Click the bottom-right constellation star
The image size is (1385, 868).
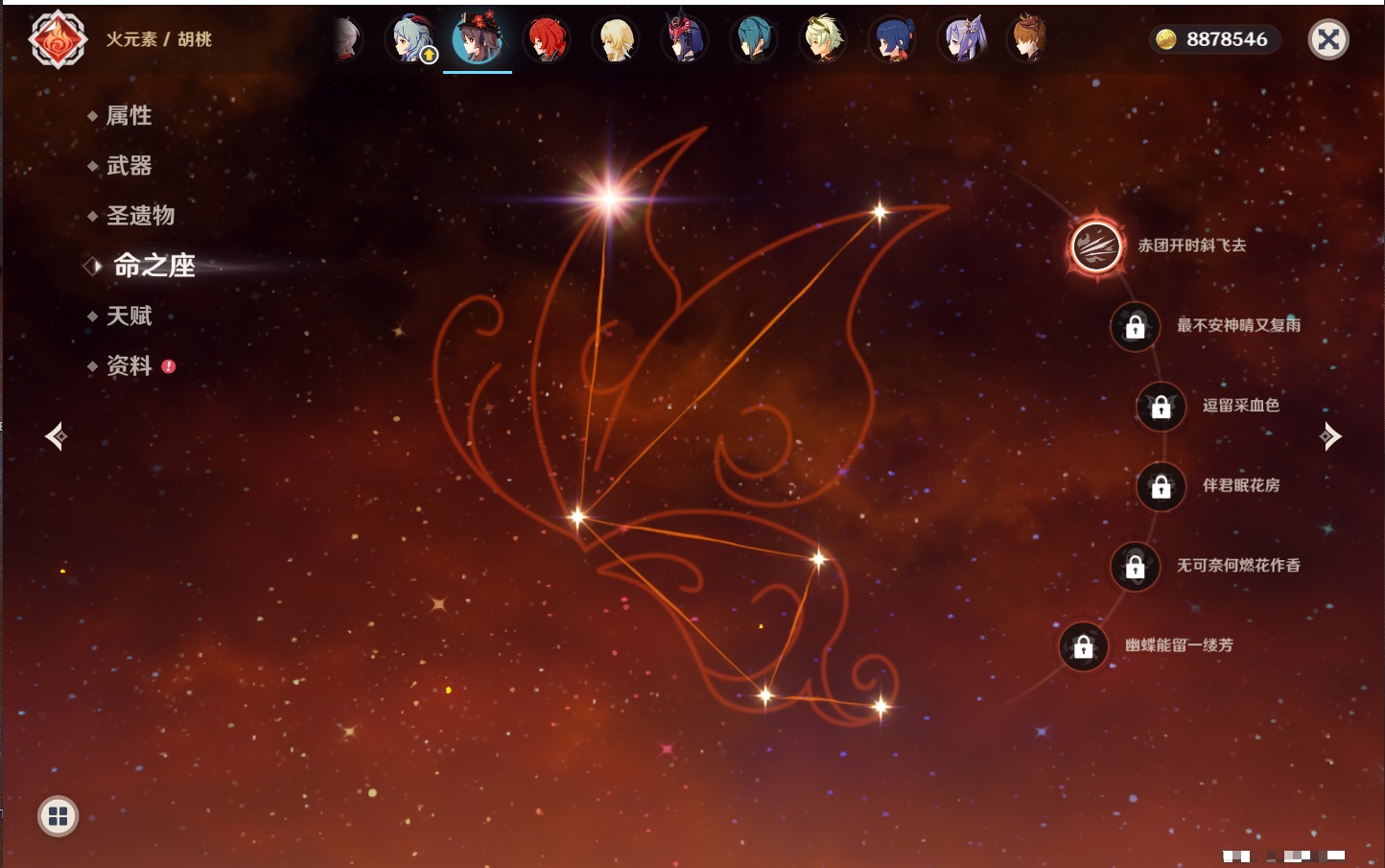(880, 707)
